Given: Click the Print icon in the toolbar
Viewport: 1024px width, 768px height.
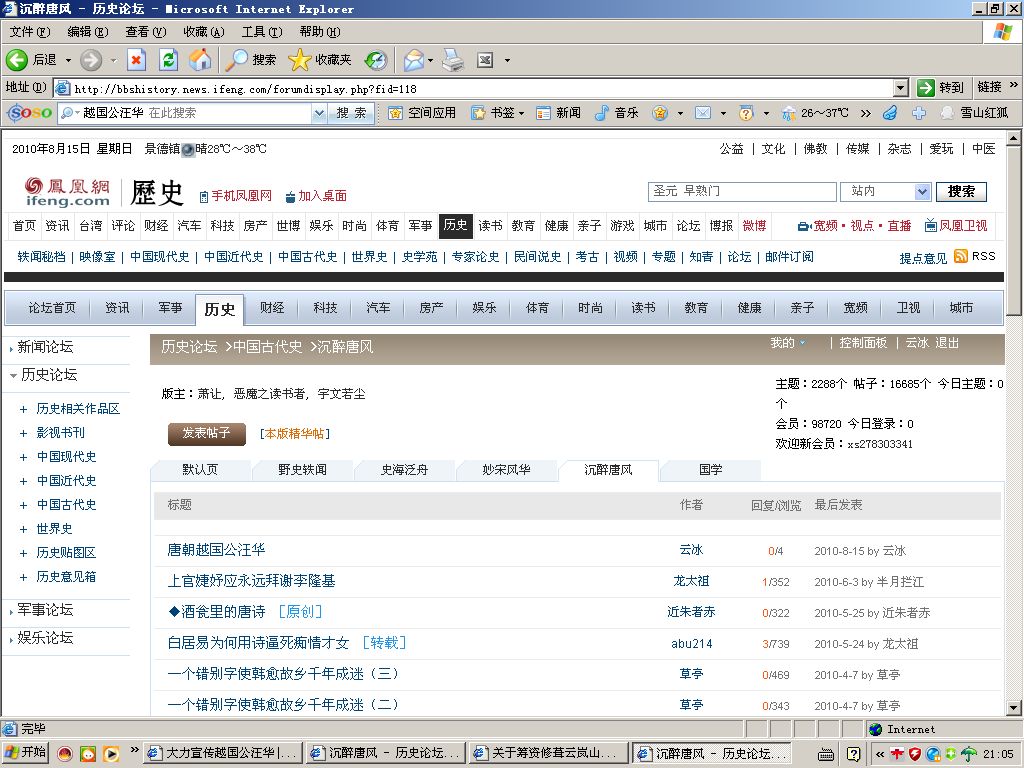Looking at the screenshot, I should pyautogui.click(x=453, y=60).
